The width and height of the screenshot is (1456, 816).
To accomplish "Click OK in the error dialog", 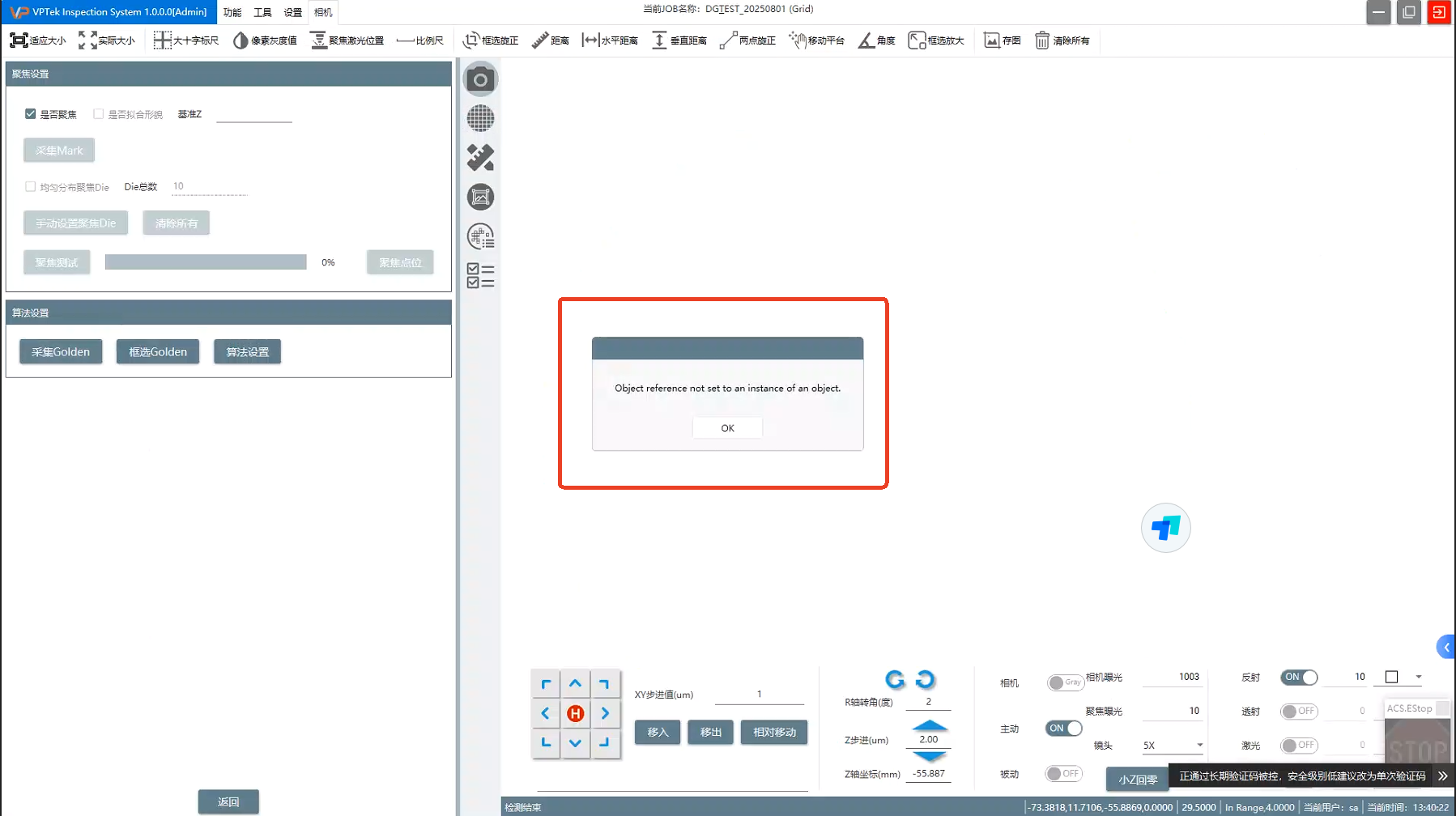I will click(727, 428).
